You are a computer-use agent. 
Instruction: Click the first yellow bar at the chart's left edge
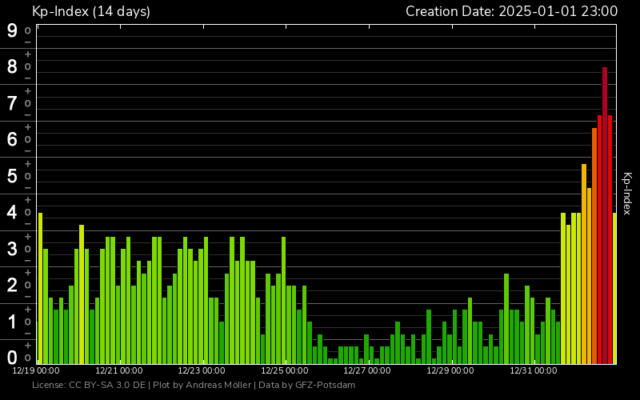[40, 288]
